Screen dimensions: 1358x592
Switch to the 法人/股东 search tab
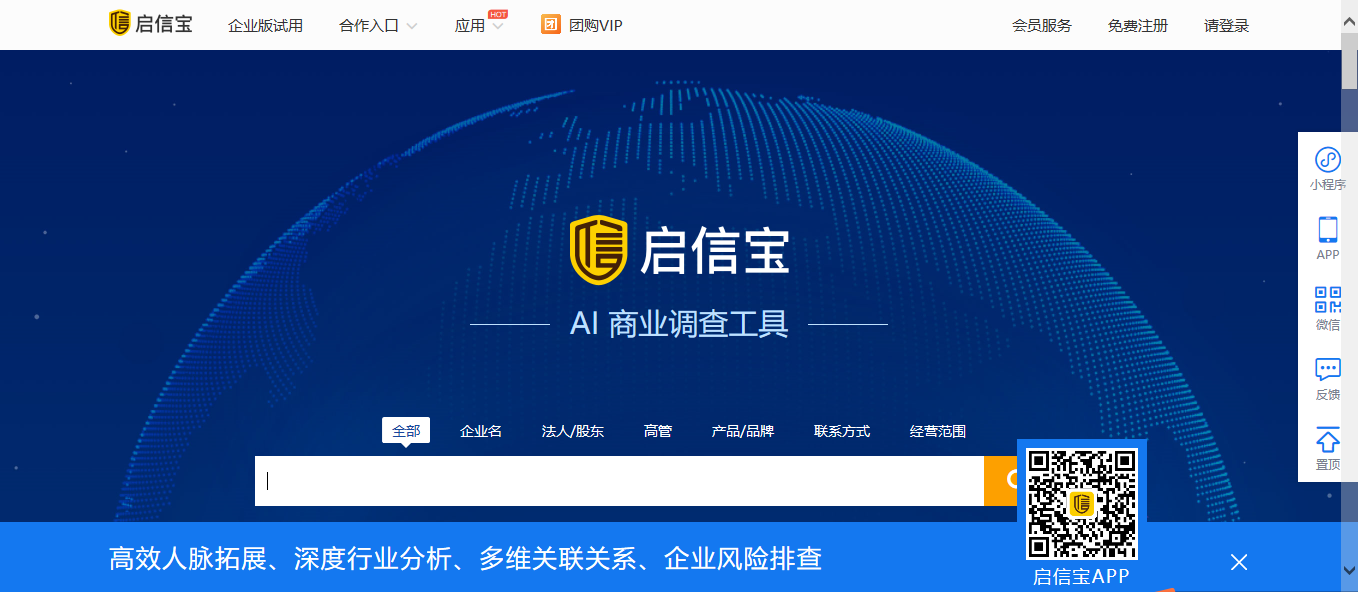pyautogui.click(x=573, y=431)
